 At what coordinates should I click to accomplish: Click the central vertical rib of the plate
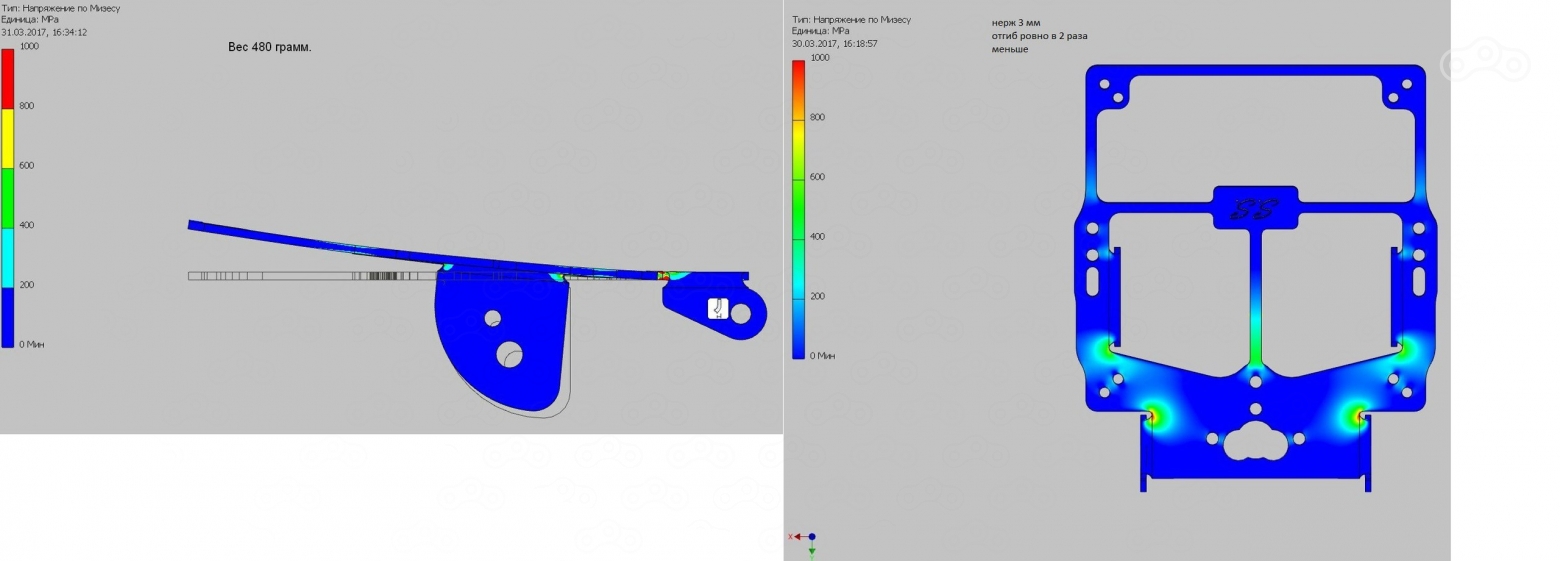coord(1256,300)
